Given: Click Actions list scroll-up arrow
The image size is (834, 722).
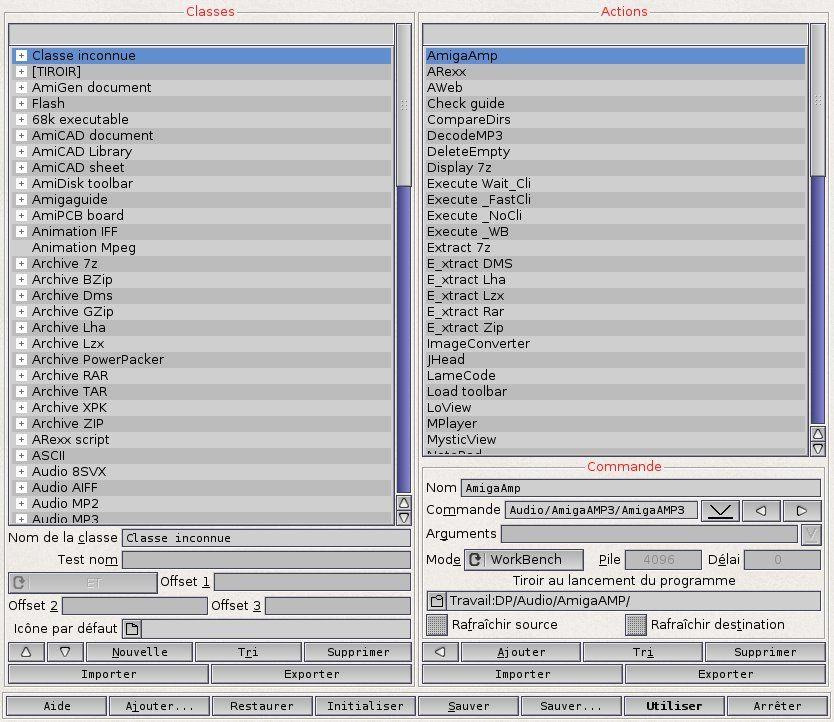Looking at the screenshot, I should click(x=818, y=434).
